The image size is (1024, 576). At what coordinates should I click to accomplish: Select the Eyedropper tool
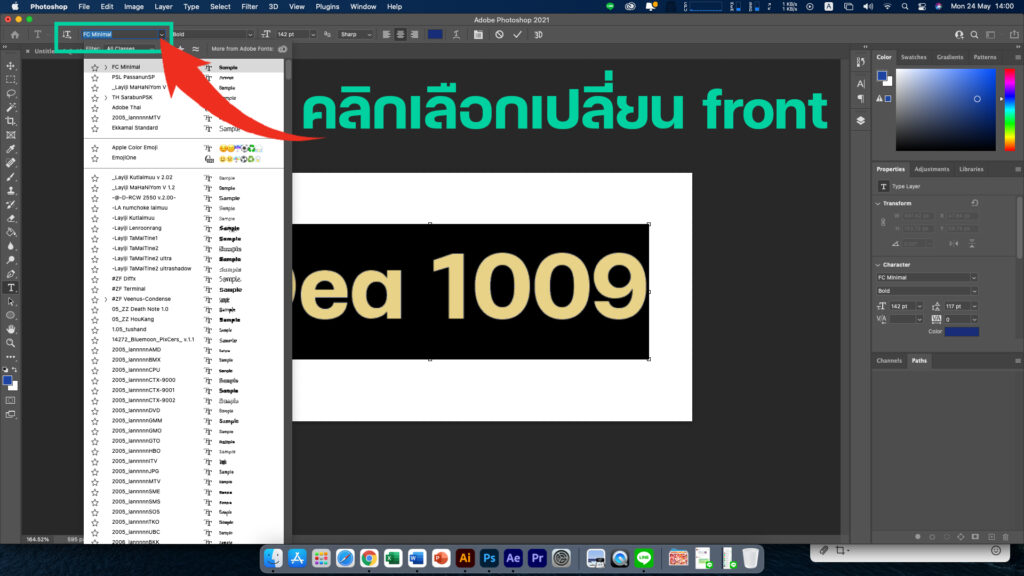pos(11,149)
